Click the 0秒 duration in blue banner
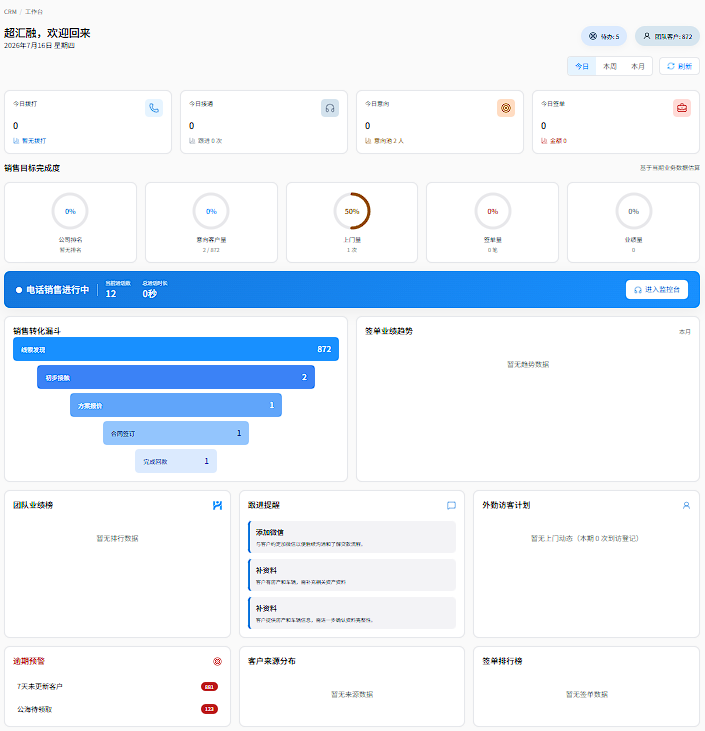Image resolution: width=705 pixels, height=731 pixels. (x=150, y=294)
